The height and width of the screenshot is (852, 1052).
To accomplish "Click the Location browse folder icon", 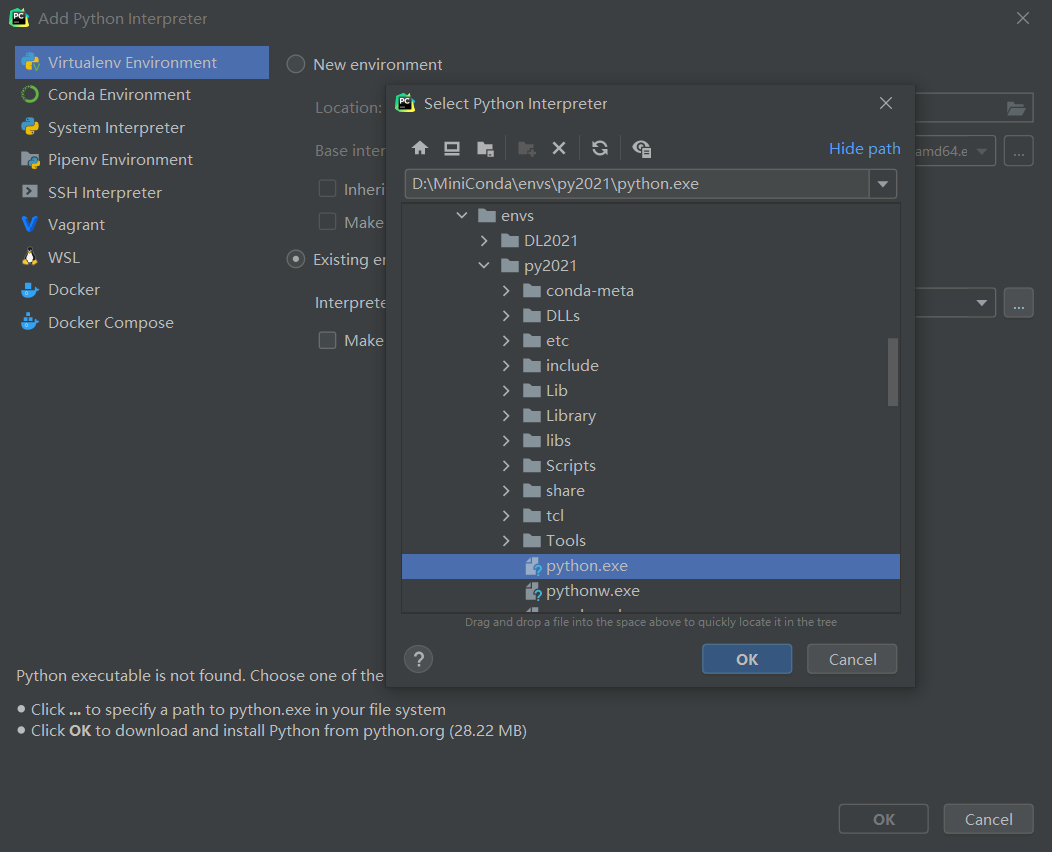I will tap(1016, 108).
